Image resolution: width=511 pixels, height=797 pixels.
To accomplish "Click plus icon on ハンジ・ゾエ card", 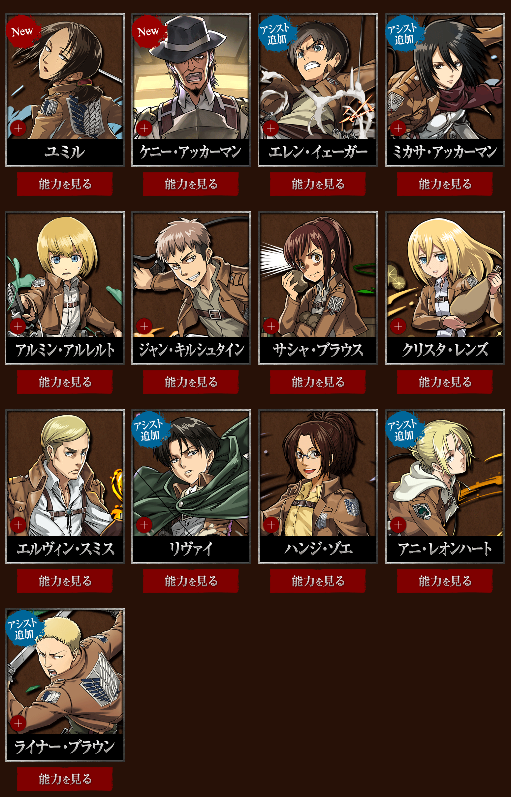I will pyautogui.click(x=271, y=525).
